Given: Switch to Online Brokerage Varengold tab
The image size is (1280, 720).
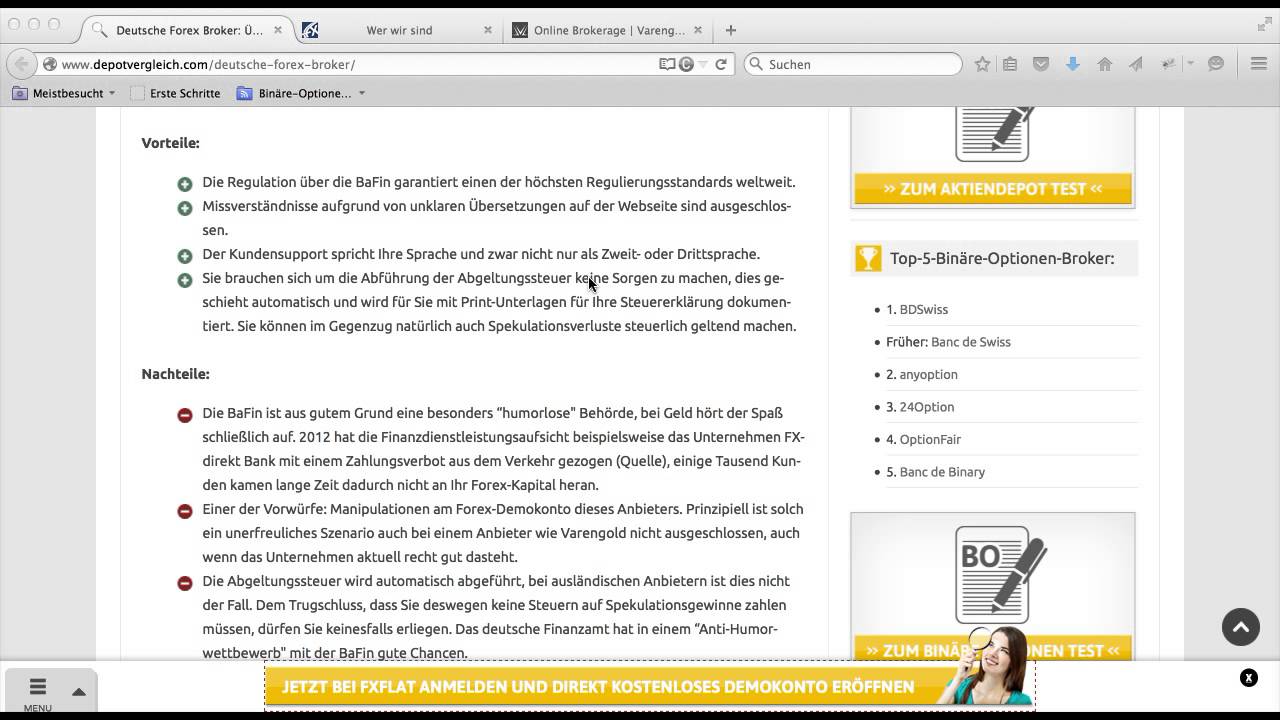Looking at the screenshot, I should [609, 30].
